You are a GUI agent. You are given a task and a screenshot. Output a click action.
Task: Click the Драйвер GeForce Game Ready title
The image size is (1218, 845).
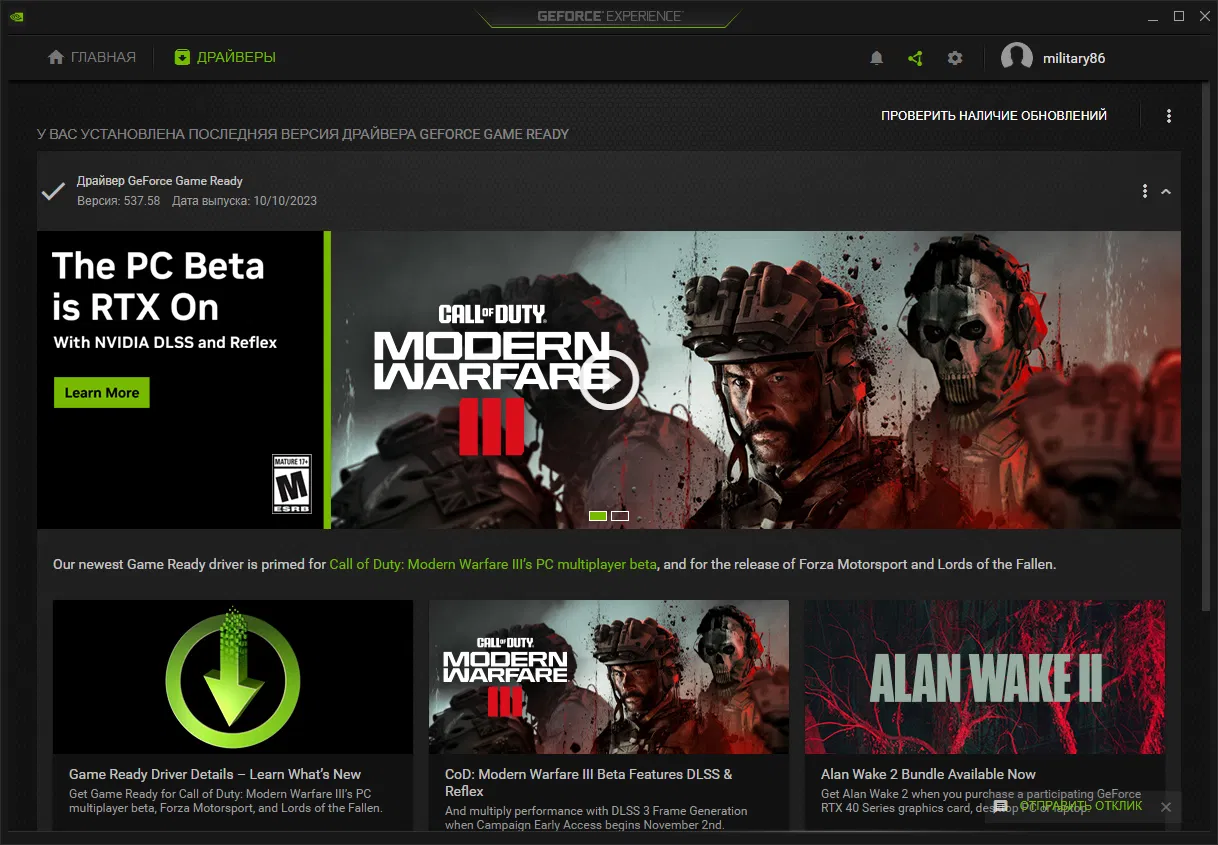point(160,181)
